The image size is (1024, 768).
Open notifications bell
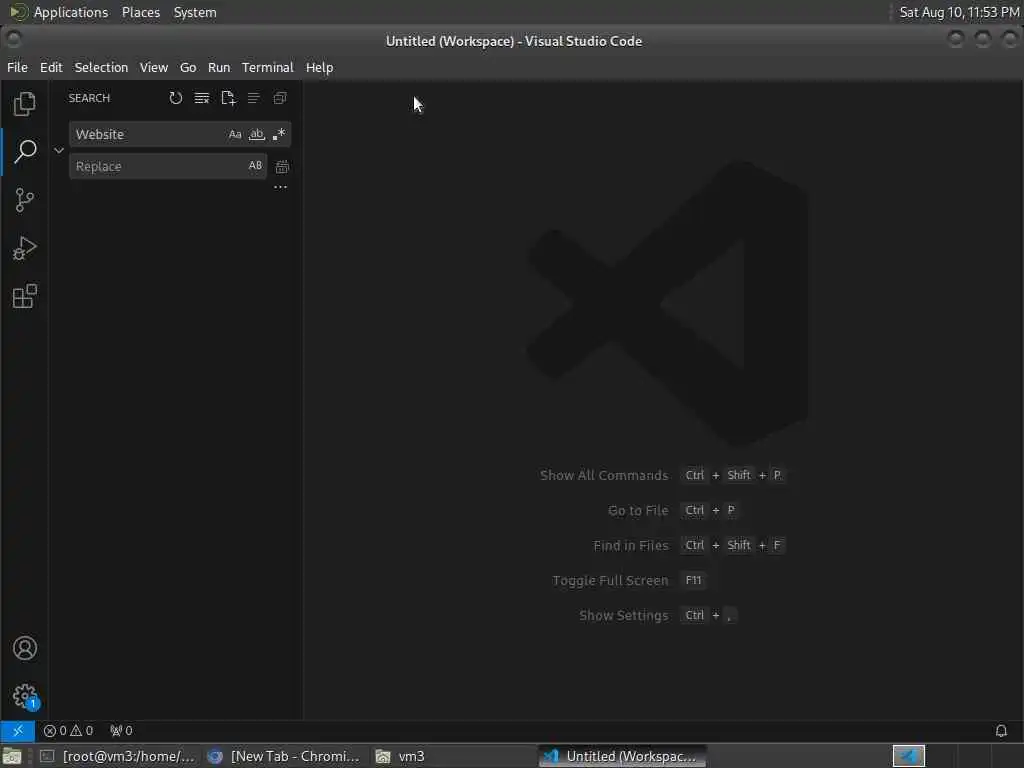[1001, 731]
